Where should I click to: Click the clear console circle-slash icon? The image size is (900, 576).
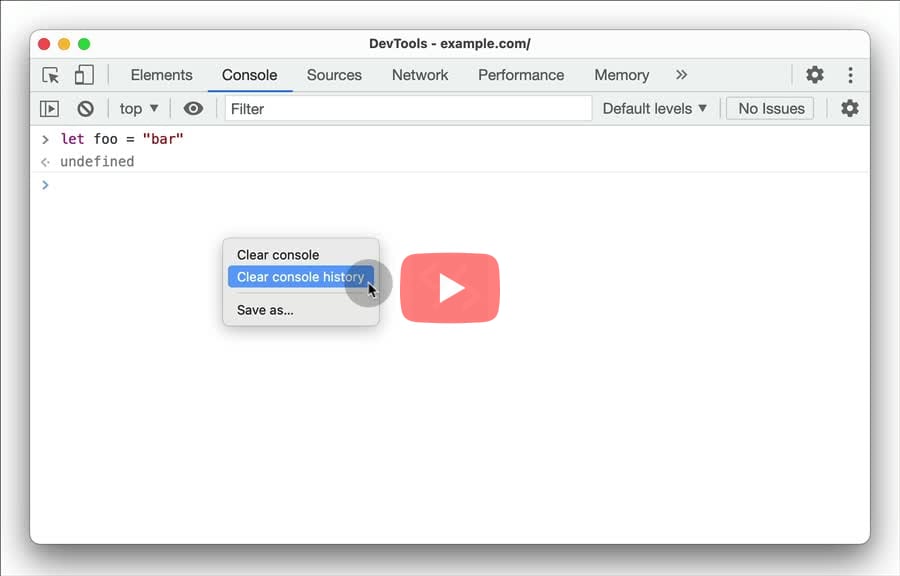click(86, 108)
